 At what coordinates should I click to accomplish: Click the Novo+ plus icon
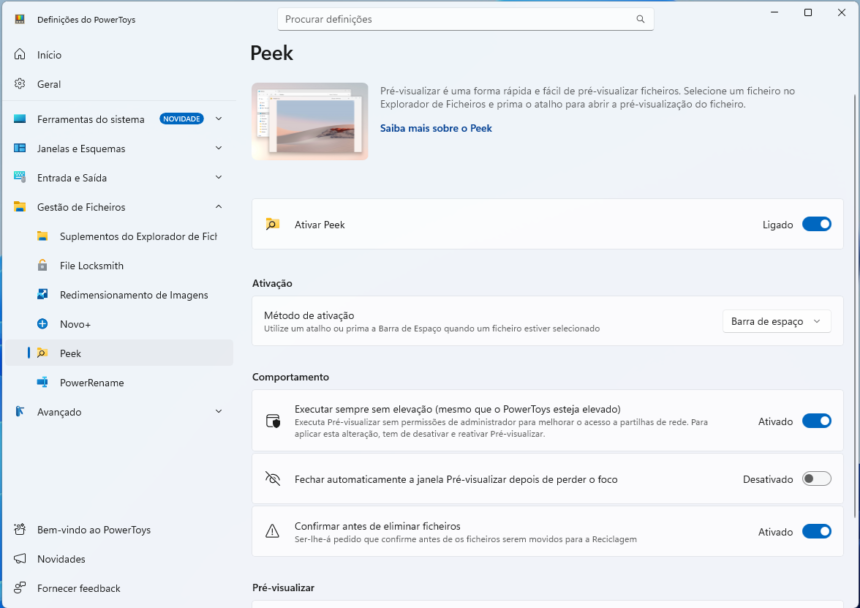(42, 324)
